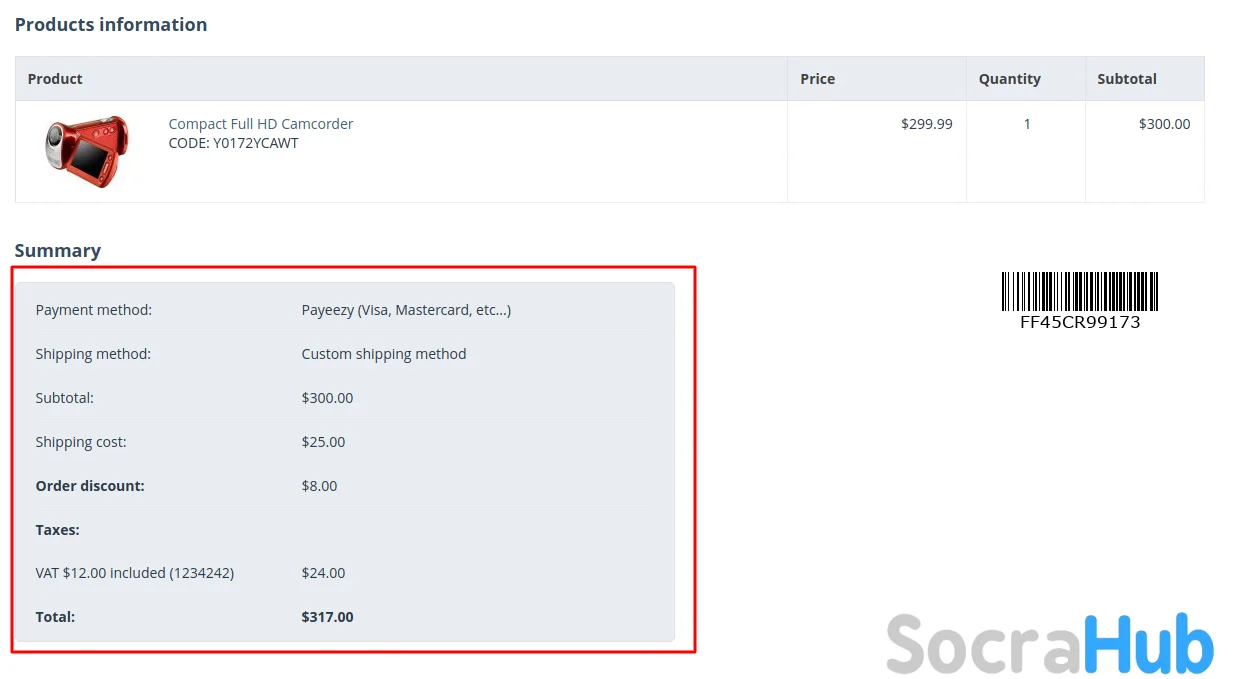Click the red camcorder product thumbnail
This screenshot has width=1237, height=679.
[87, 151]
